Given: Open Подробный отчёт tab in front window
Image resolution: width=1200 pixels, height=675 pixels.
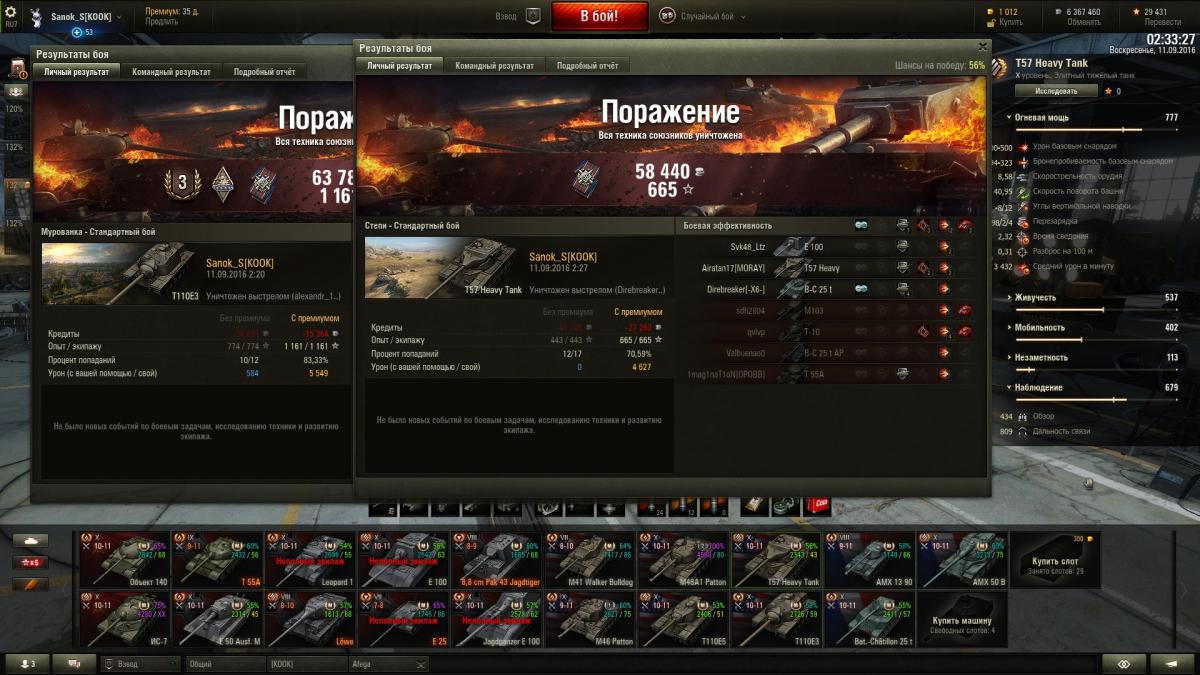Looking at the screenshot, I should (587, 65).
